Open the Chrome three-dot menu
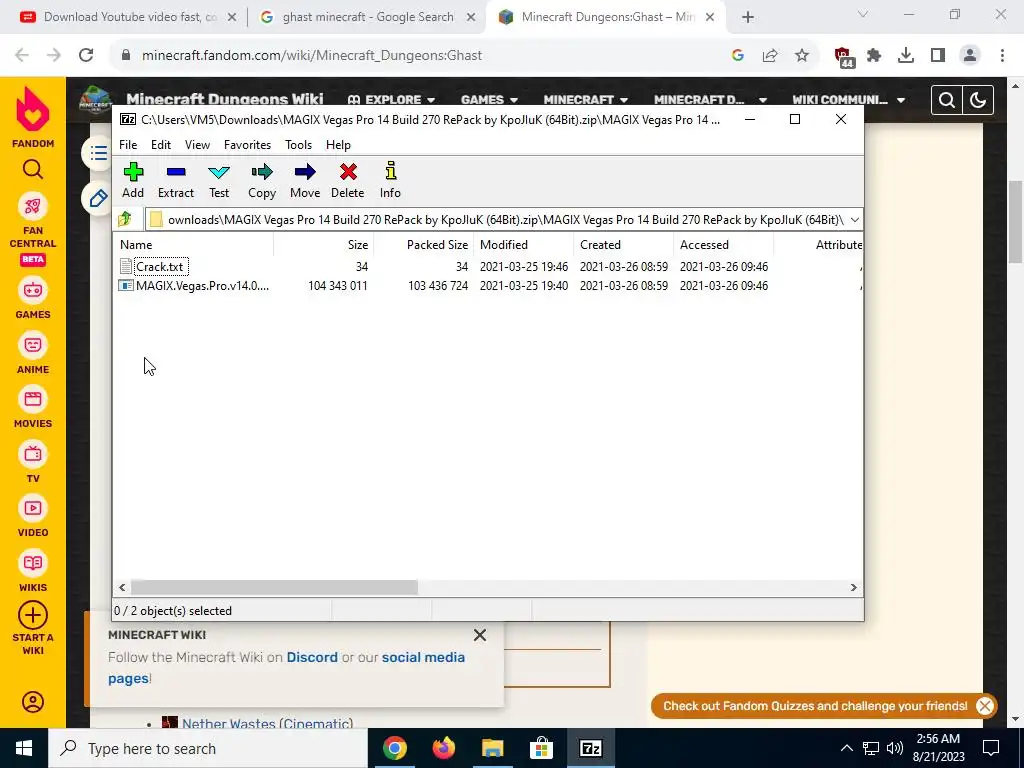Screen dimensions: 1024x768 tap(1002, 56)
